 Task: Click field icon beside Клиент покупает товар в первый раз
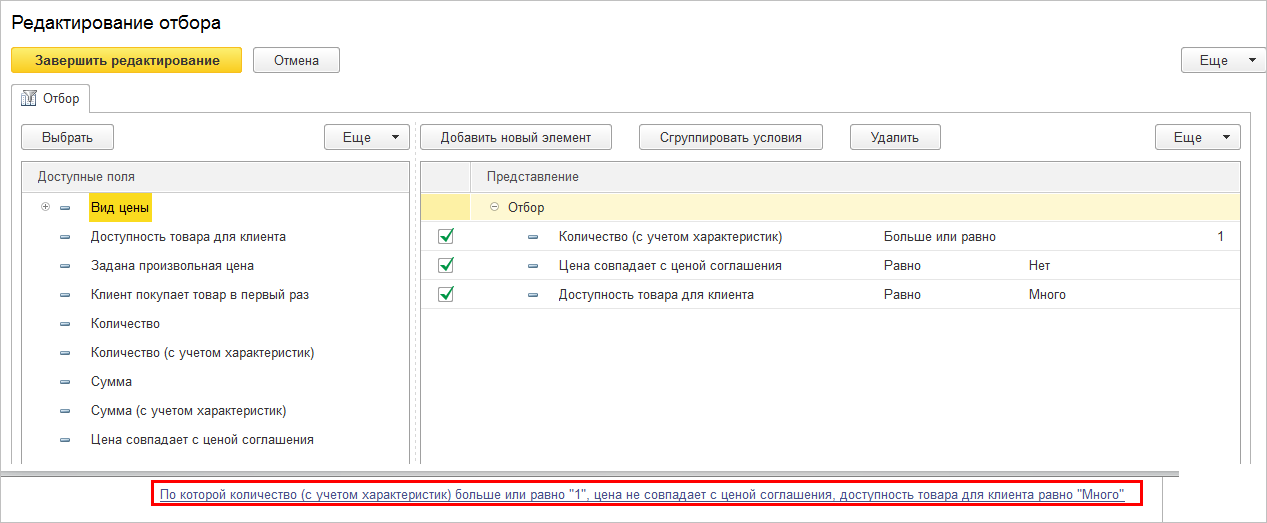[x=66, y=295]
